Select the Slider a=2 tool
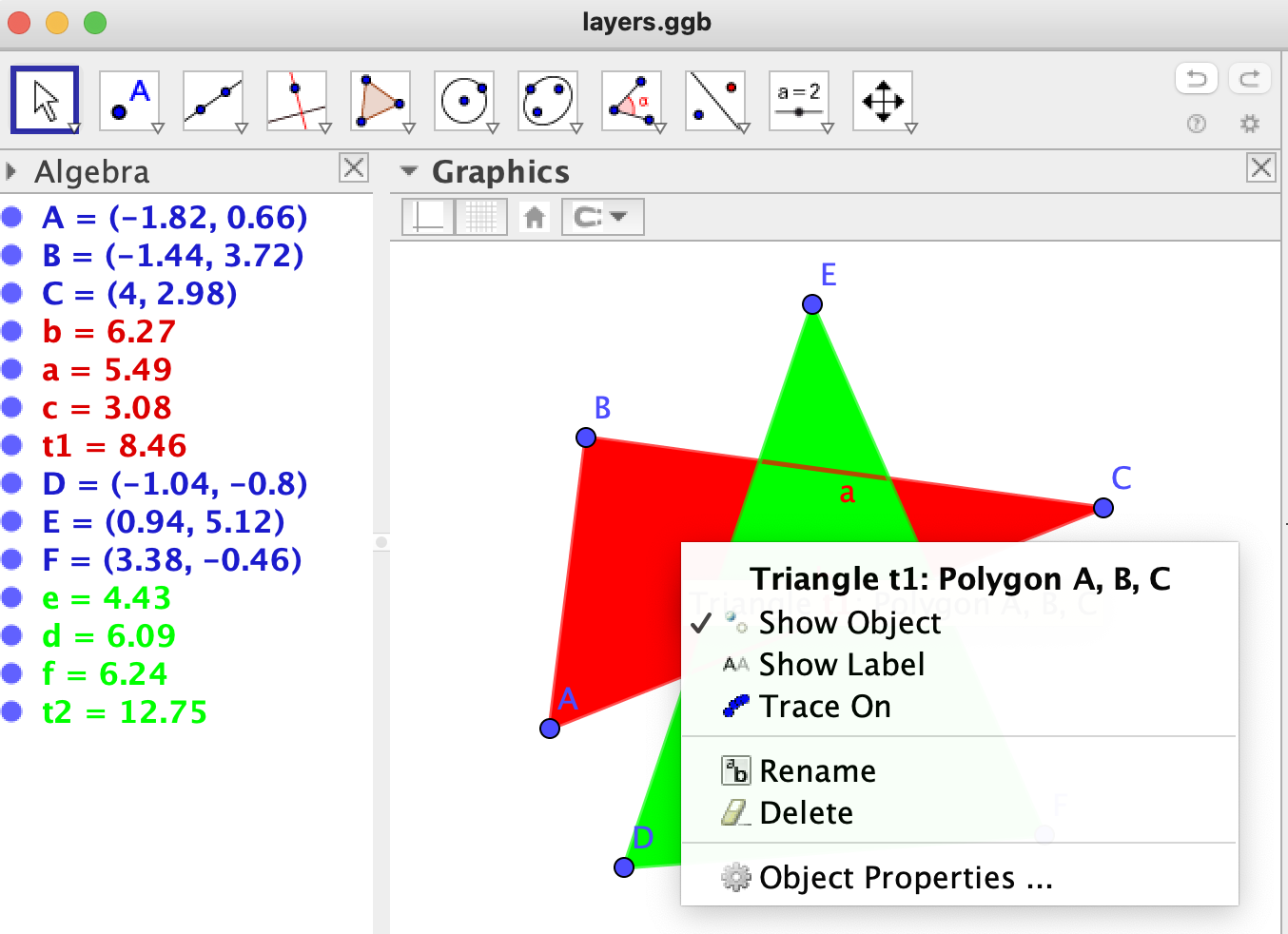 pos(798,100)
